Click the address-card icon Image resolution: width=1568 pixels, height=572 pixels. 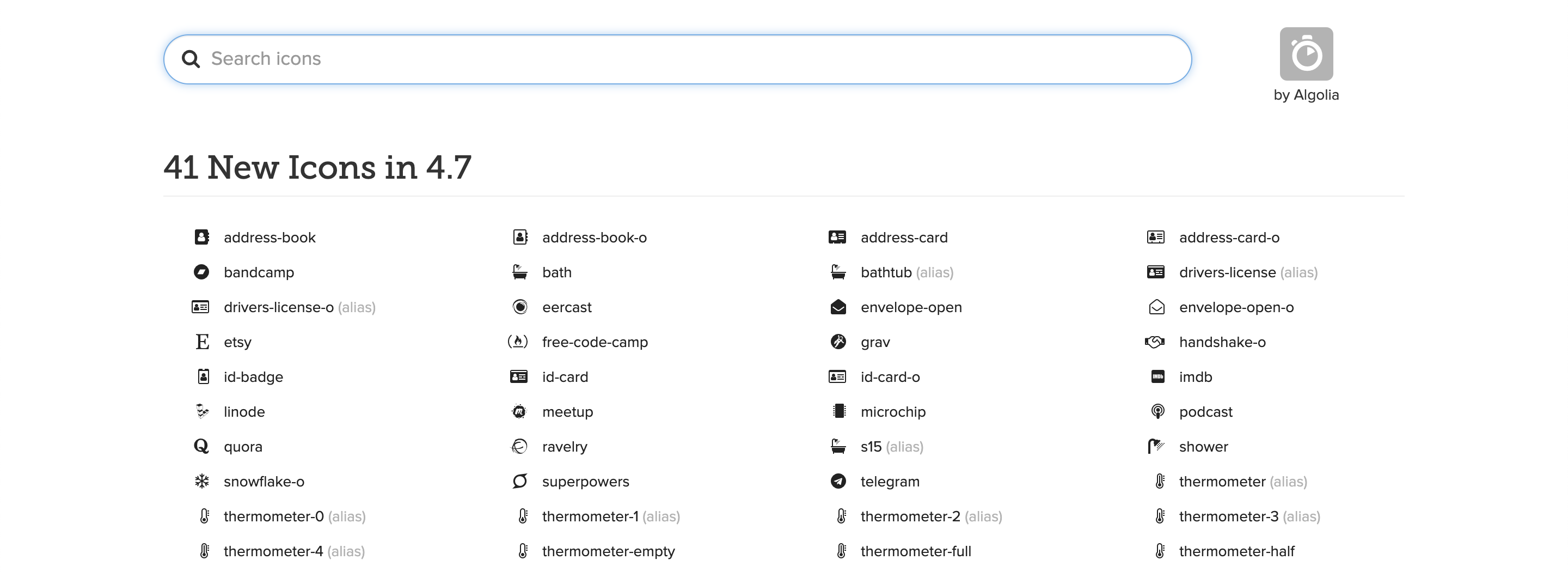pos(837,237)
